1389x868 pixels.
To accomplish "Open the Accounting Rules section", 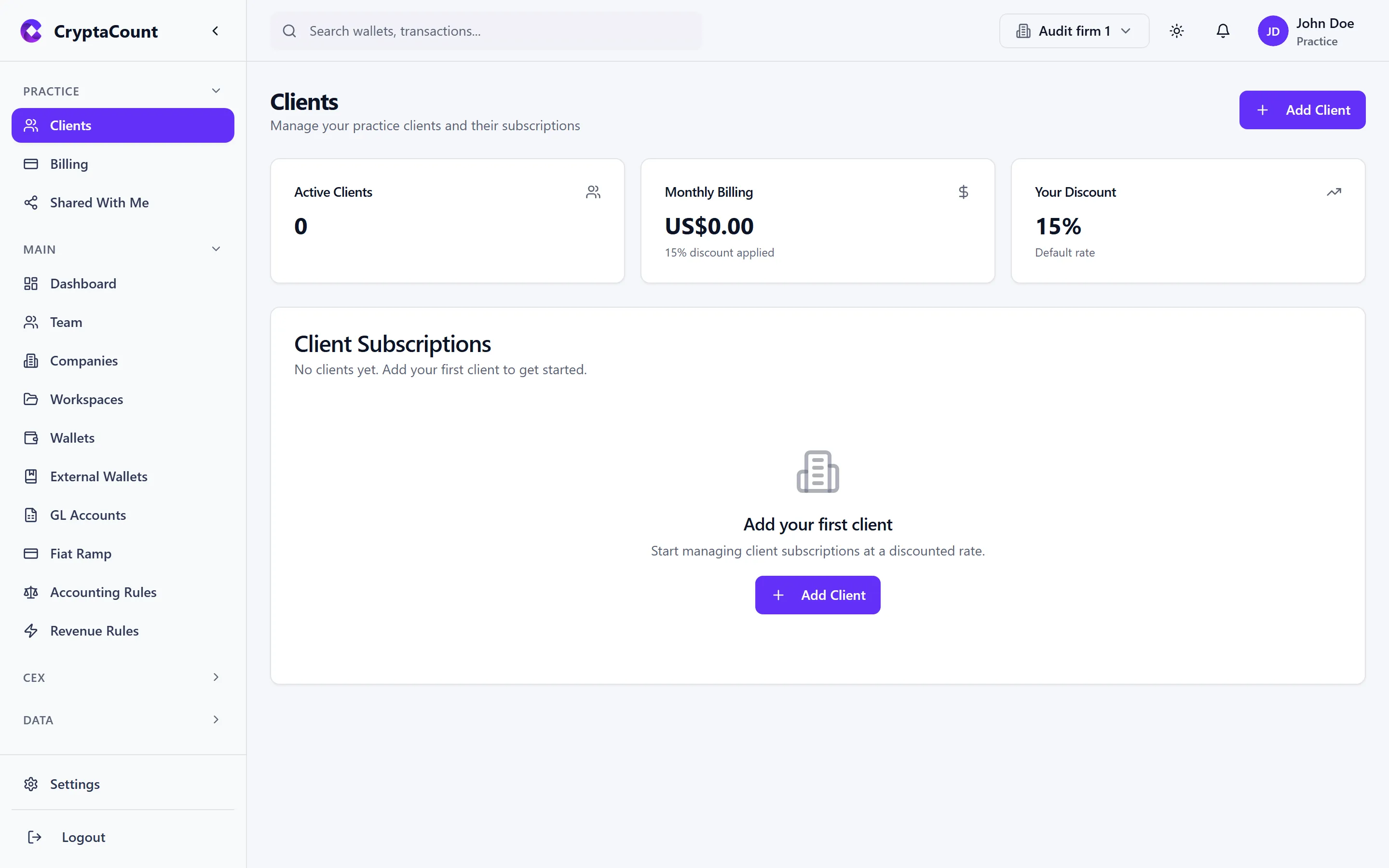I will tap(103, 592).
